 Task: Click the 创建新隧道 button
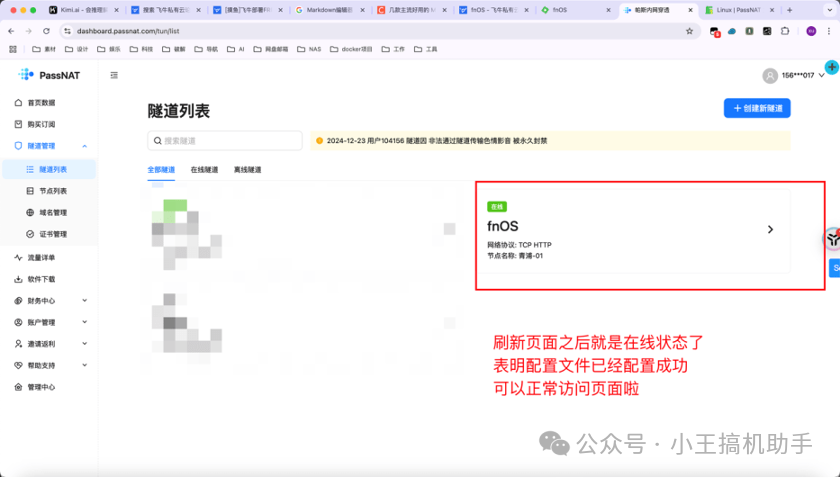click(x=756, y=108)
